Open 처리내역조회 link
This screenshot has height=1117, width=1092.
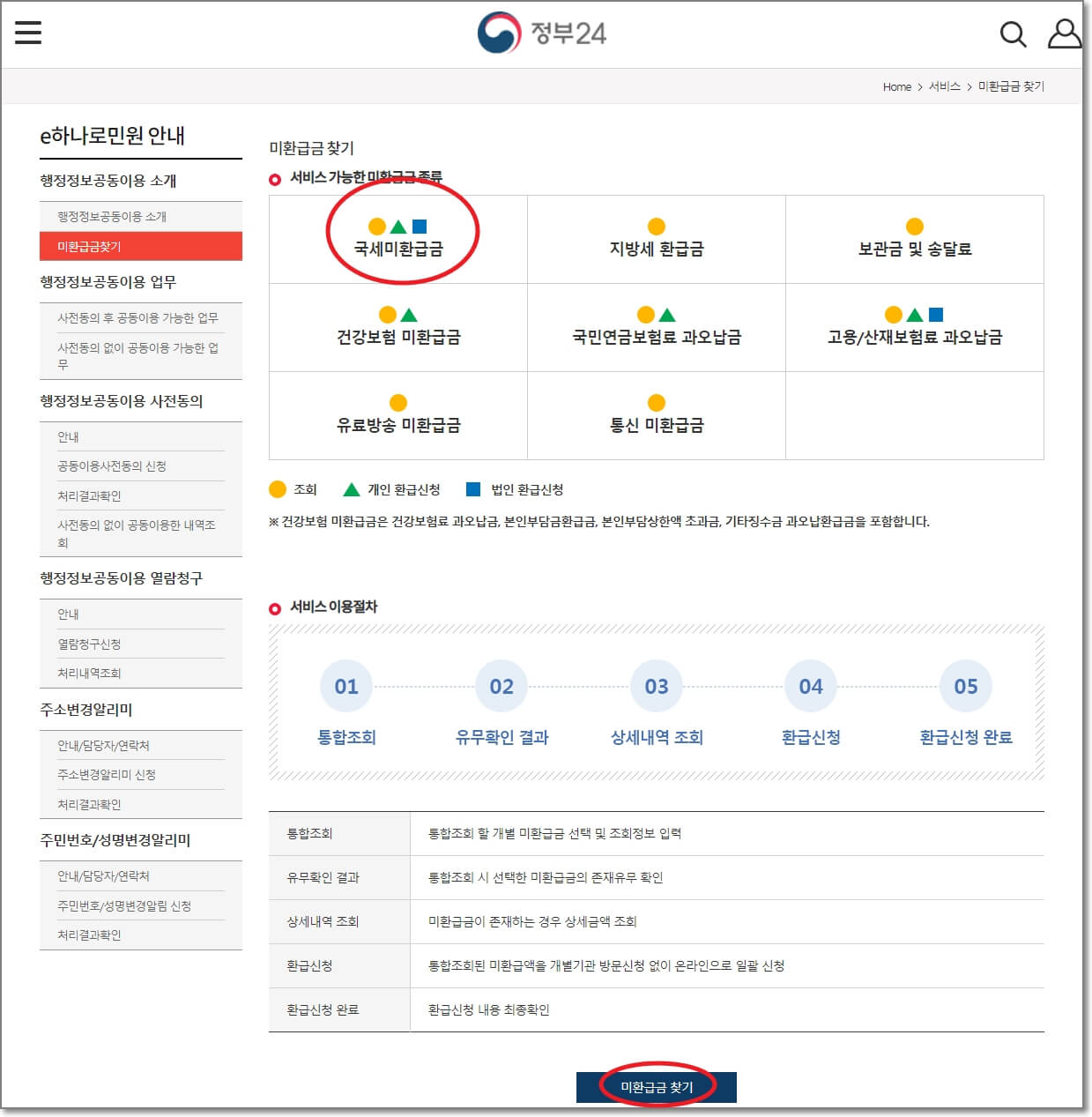pyautogui.click(x=89, y=674)
